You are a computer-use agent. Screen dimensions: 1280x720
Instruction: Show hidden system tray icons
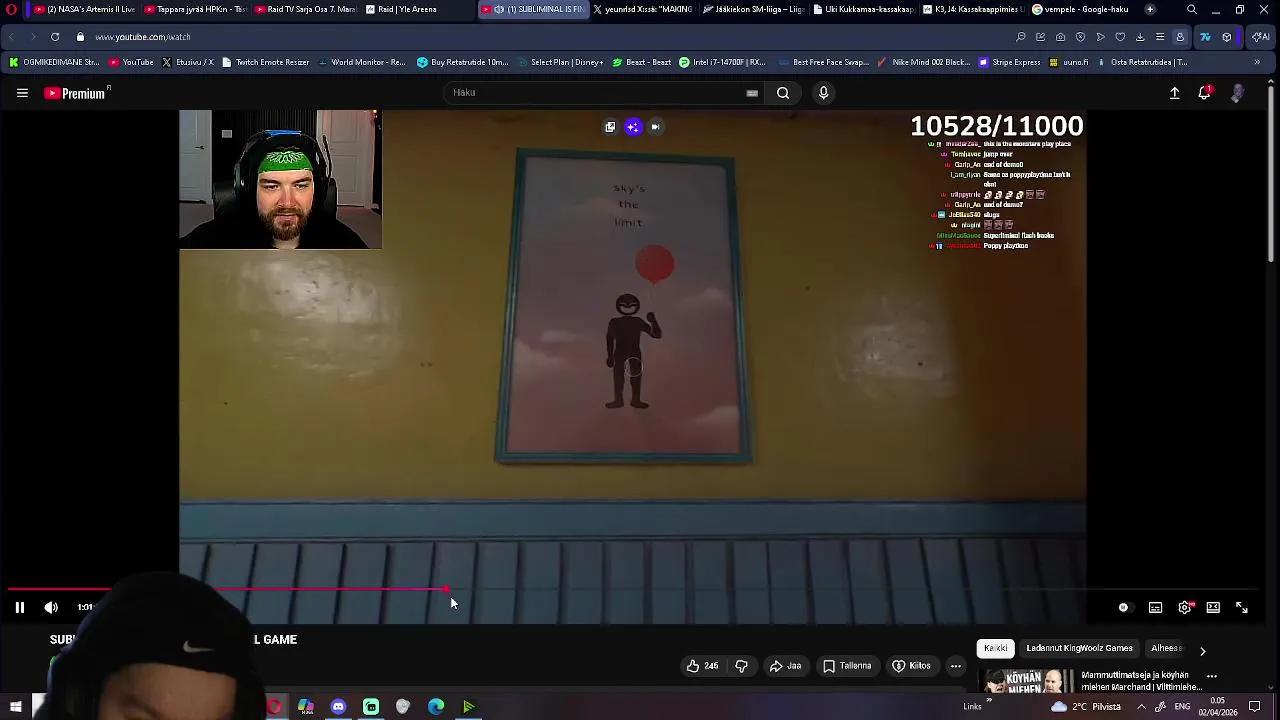click(x=1141, y=707)
